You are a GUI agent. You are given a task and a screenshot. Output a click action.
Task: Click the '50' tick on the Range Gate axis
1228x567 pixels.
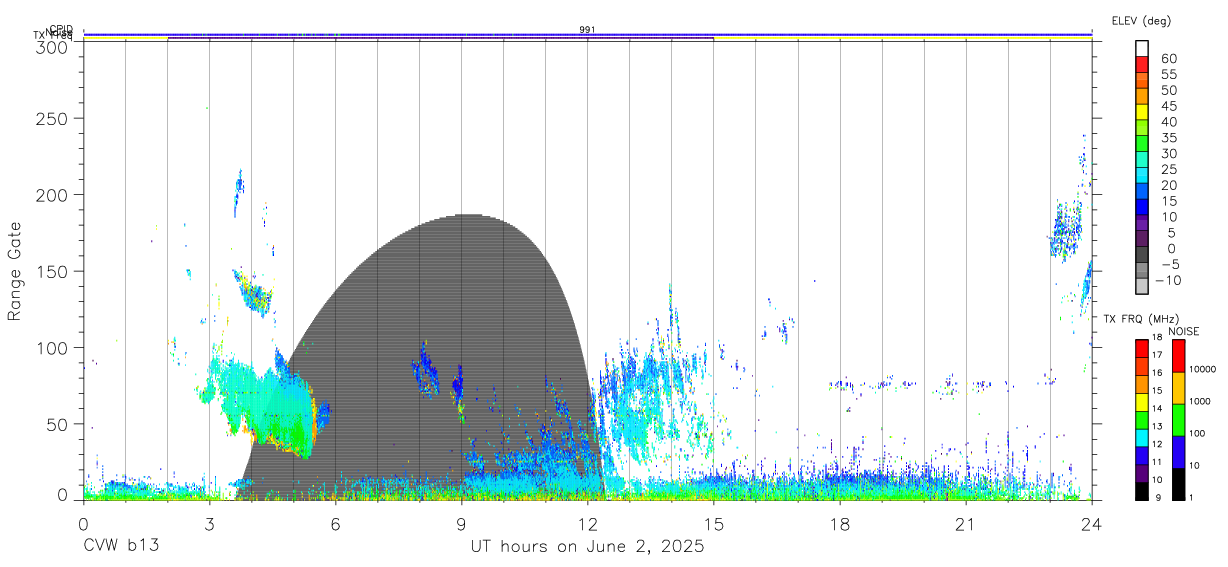point(57,424)
